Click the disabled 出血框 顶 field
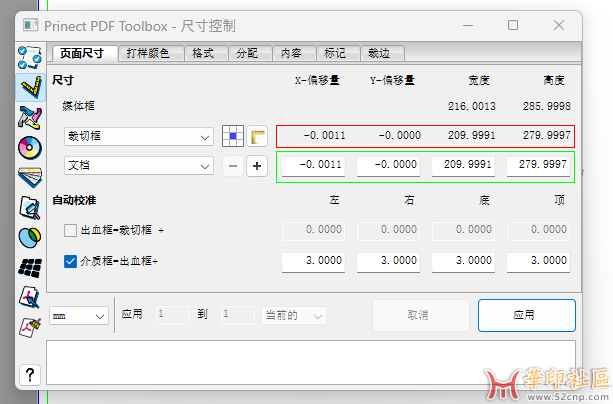 pos(538,231)
